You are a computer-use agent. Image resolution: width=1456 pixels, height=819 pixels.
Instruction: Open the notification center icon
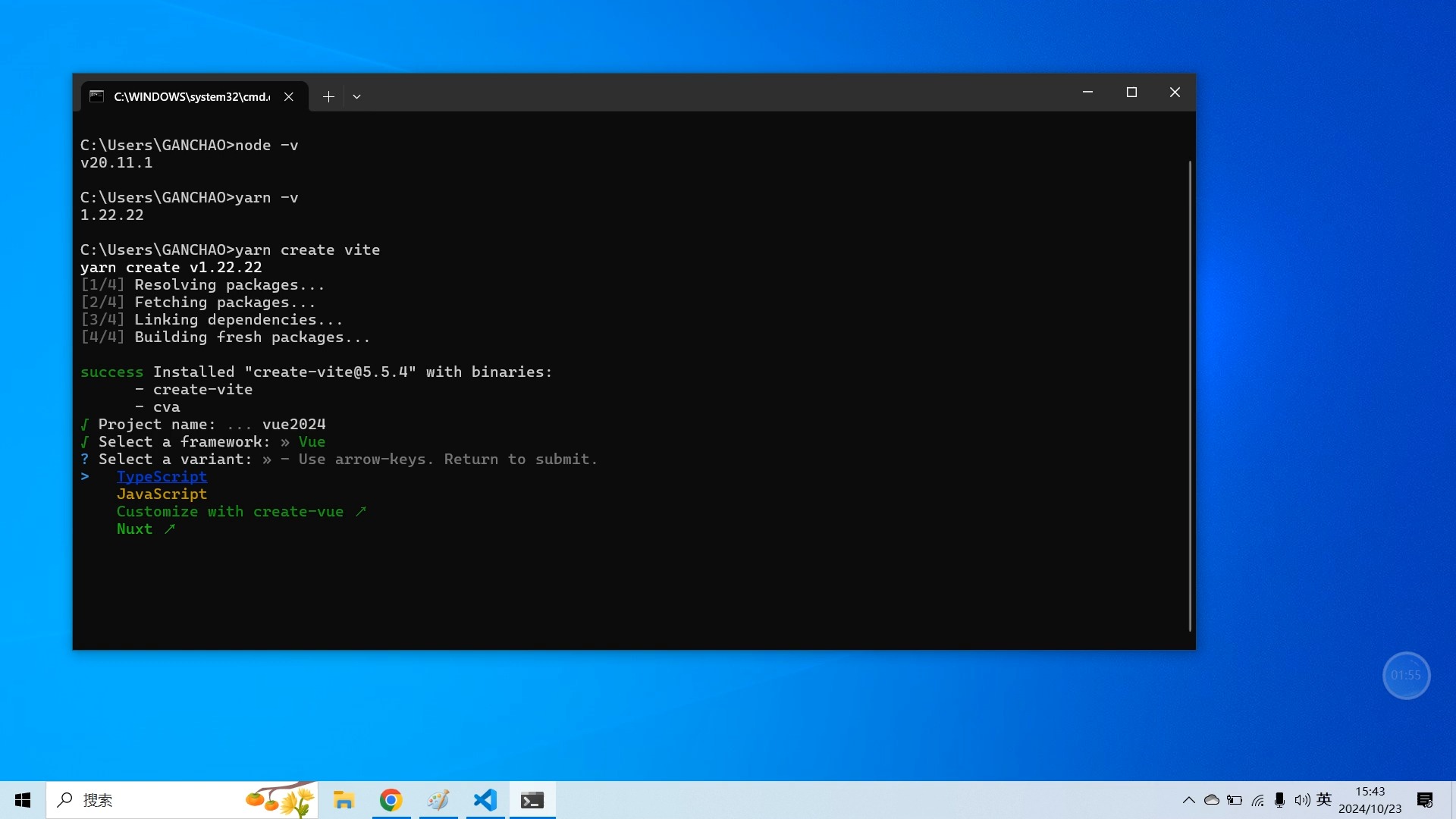(1424, 800)
